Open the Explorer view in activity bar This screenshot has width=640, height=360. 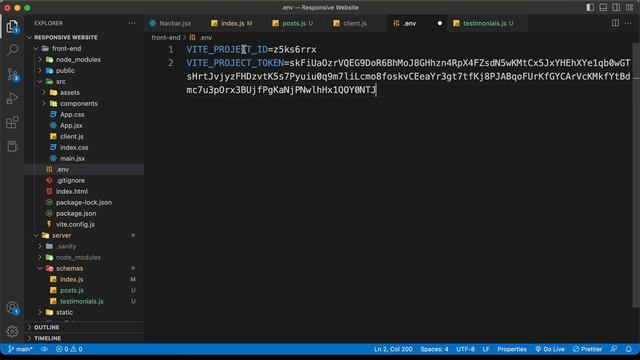[12, 27]
